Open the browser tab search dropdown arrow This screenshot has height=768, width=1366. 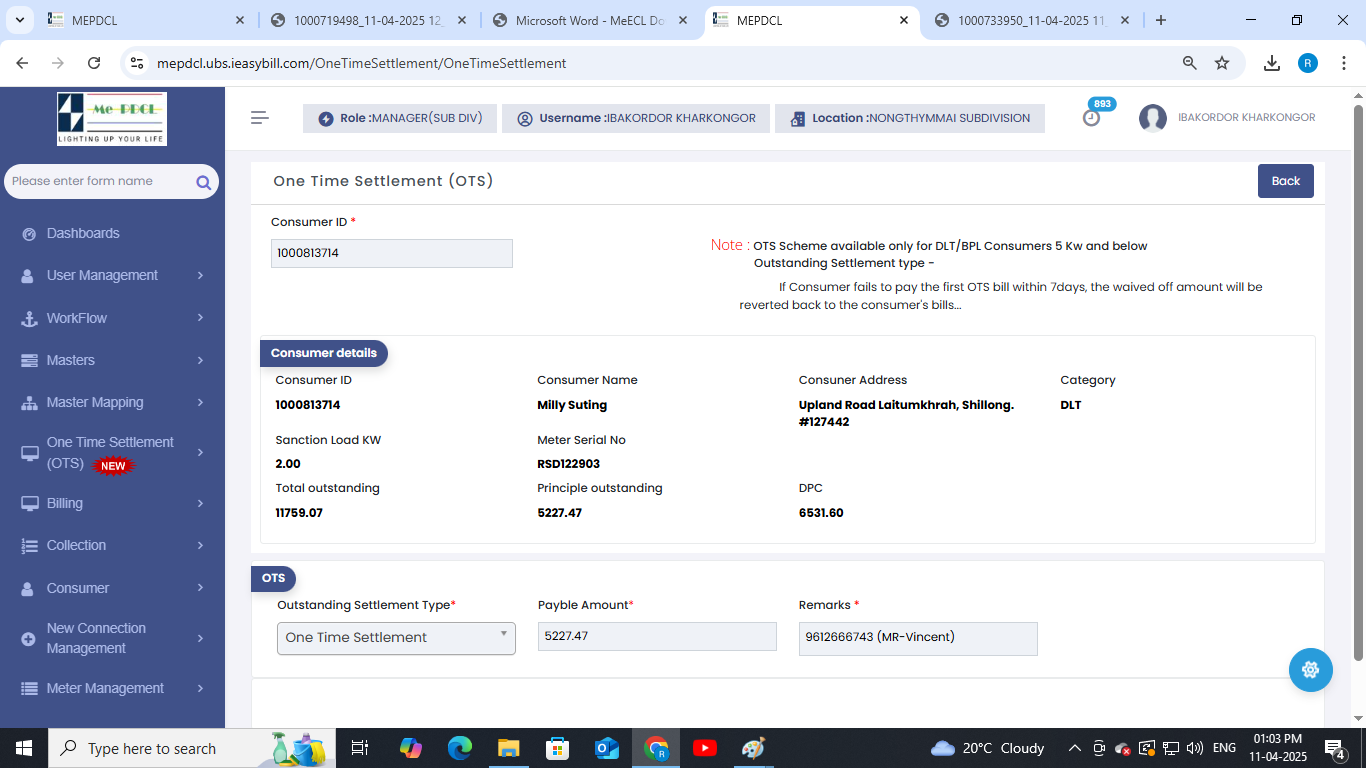click(21, 20)
